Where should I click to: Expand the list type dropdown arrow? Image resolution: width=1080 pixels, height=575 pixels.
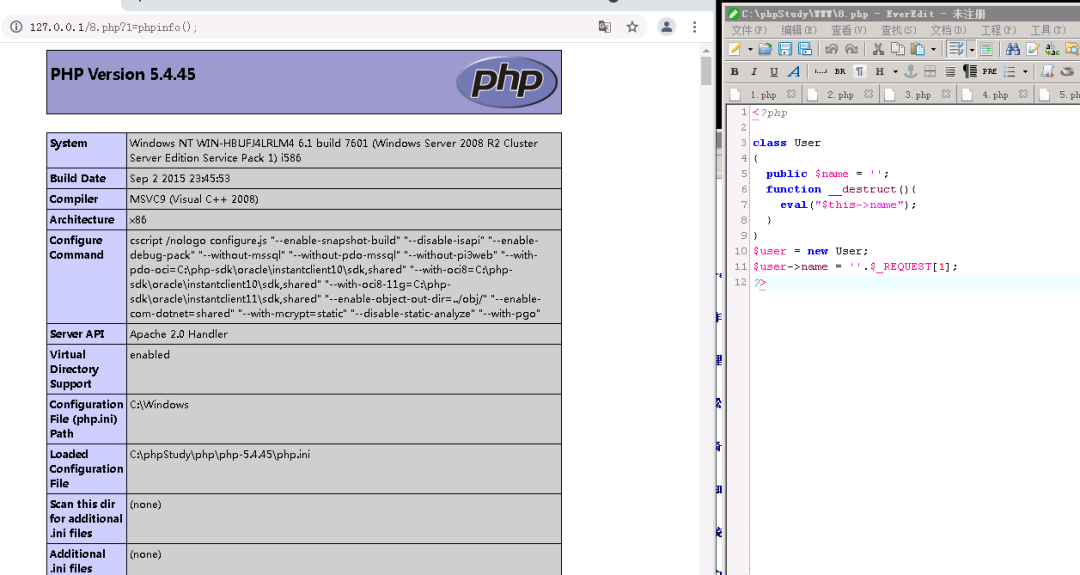[1025, 72]
